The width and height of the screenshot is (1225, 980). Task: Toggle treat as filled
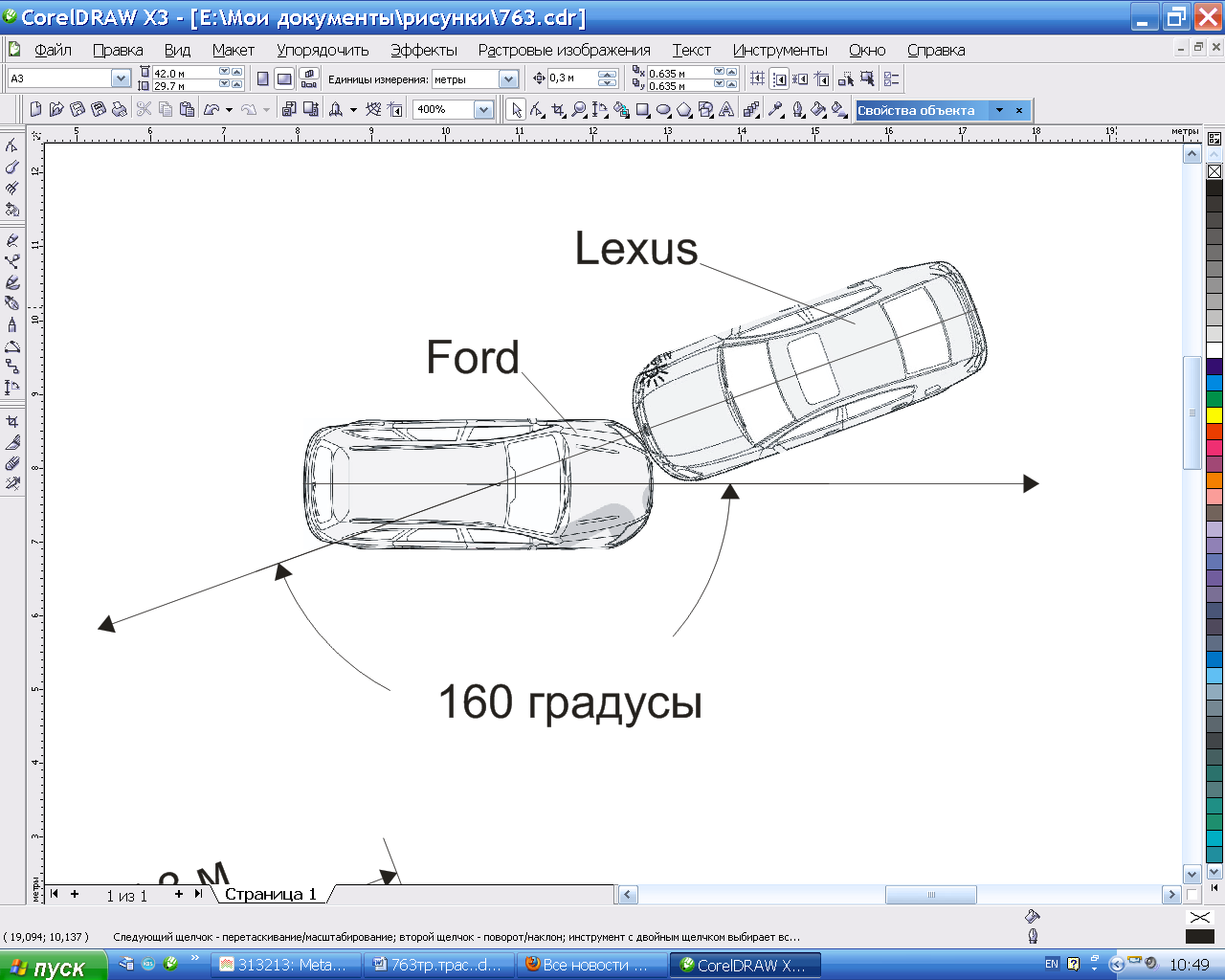[x=867, y=79]
